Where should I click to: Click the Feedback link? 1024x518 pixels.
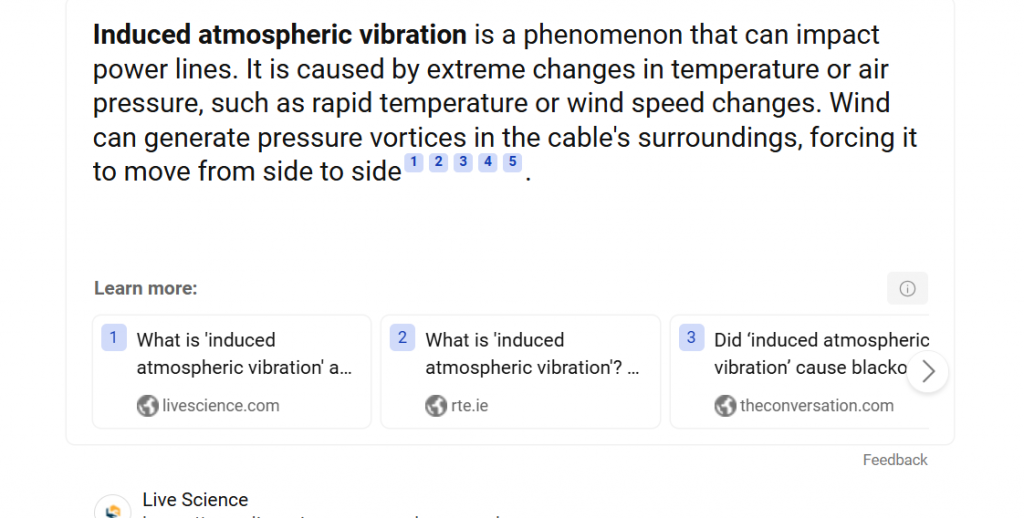tap(895, 460)
